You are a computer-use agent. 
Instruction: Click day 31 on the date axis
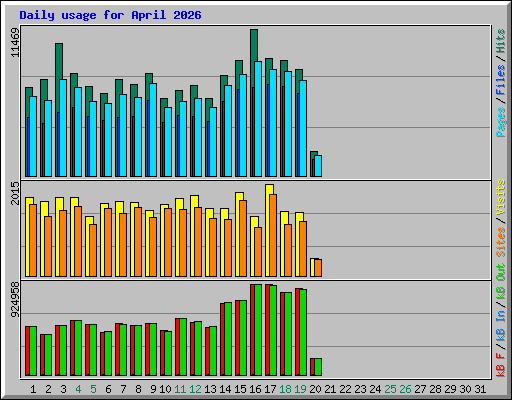(480, 389)
